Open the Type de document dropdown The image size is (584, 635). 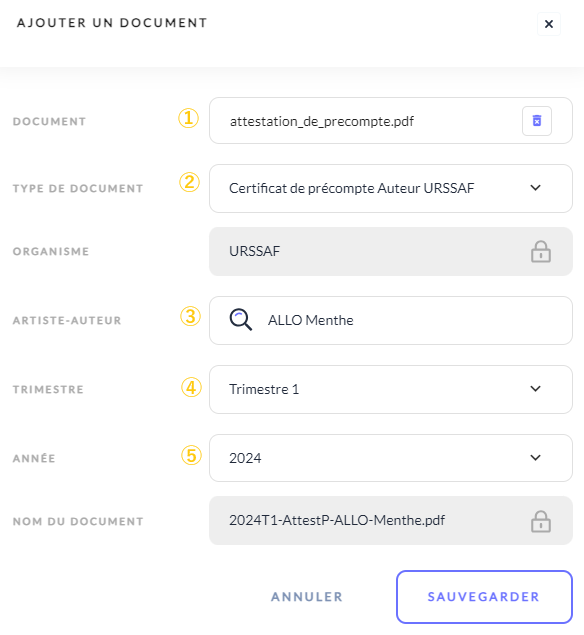click(x=391, y=188)
